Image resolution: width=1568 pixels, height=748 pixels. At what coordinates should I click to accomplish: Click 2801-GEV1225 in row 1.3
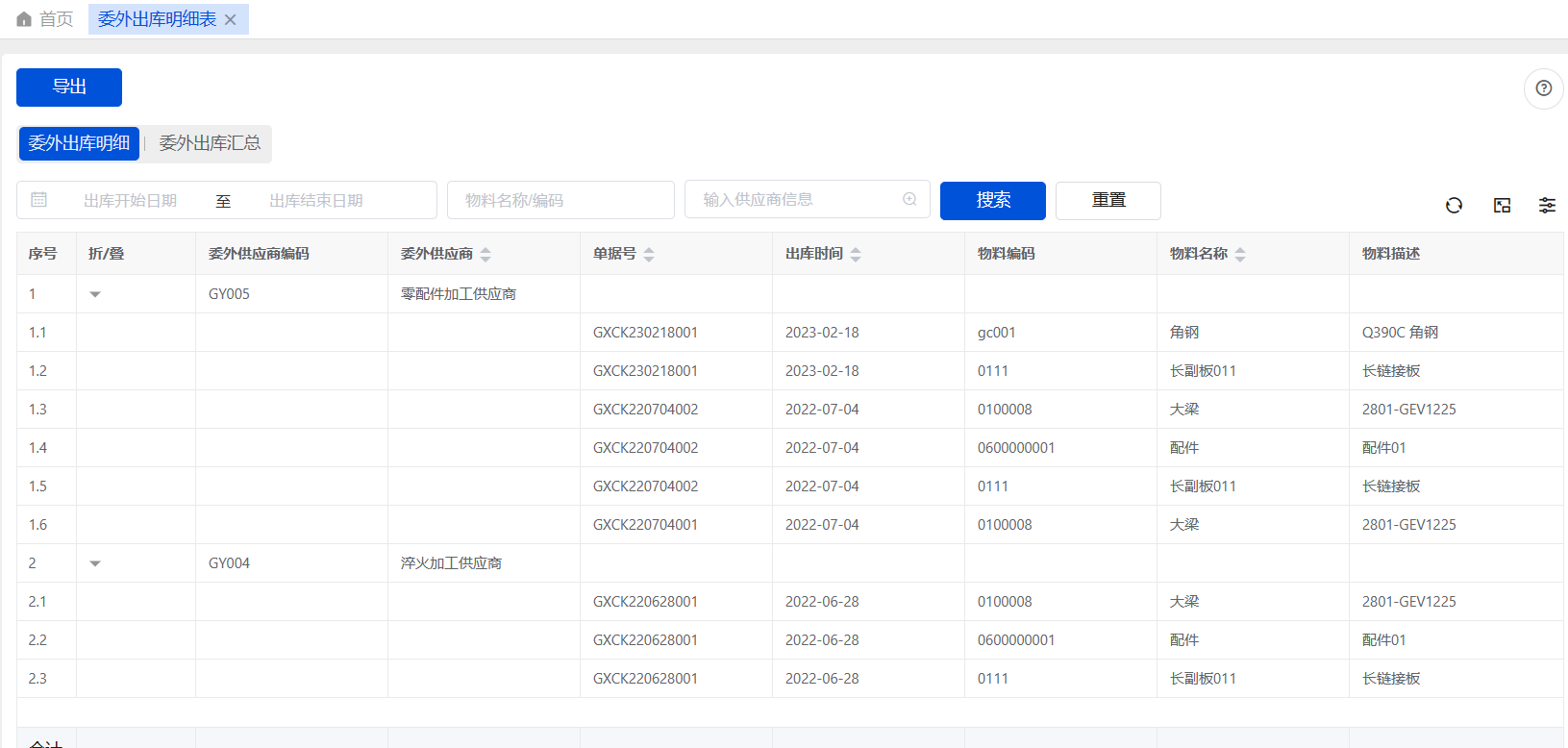1408,410
